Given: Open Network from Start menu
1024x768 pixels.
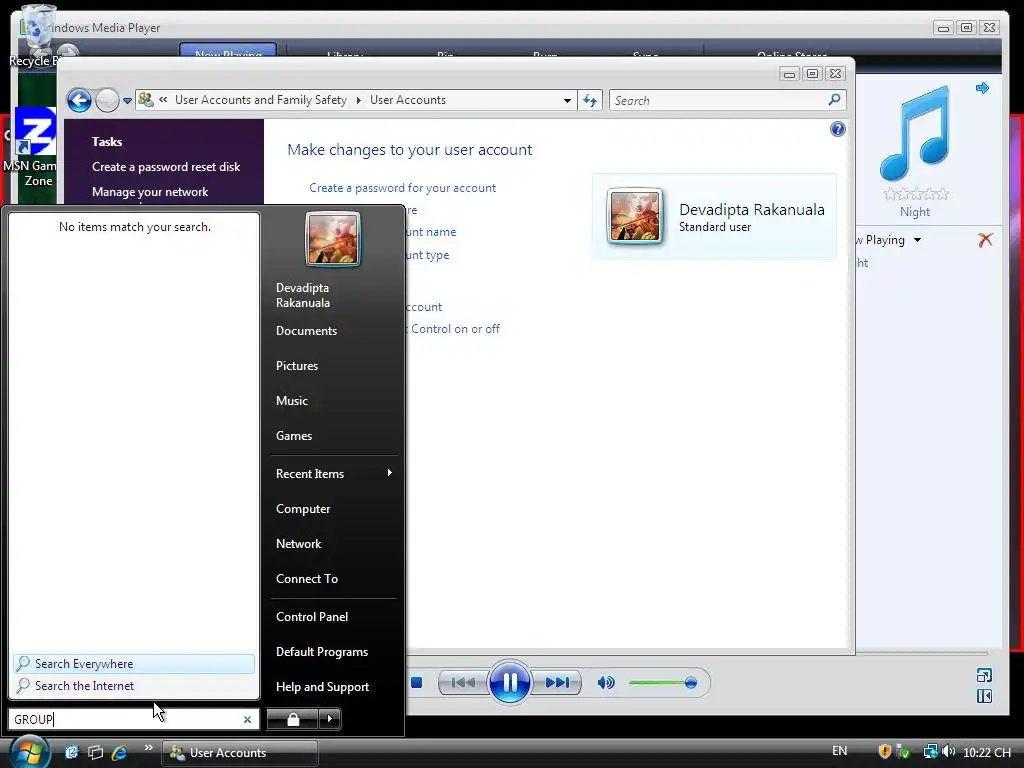Looking at the screenshot, I should [298, 543].
